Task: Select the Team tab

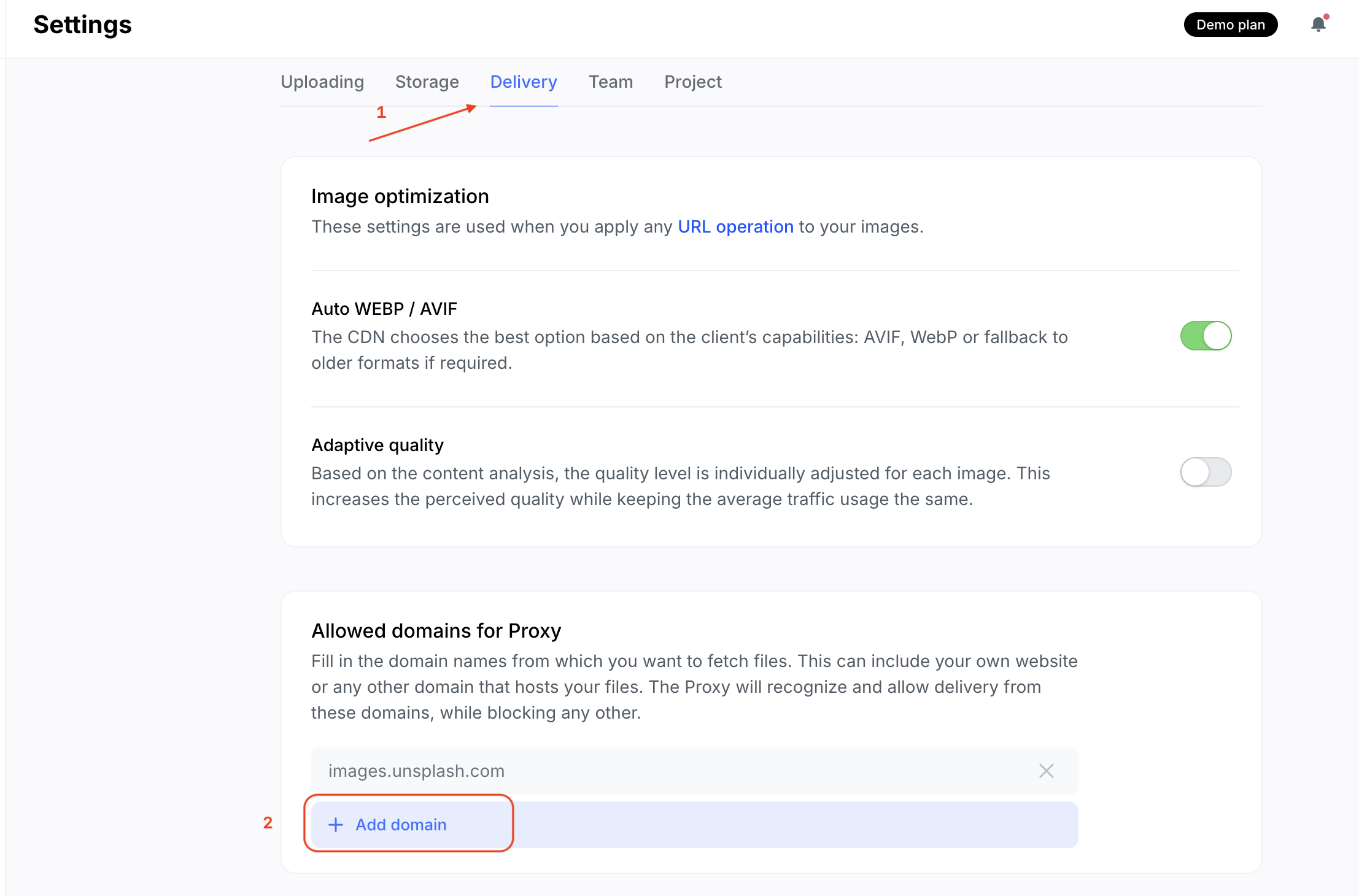Action: [x=611, y=82]
